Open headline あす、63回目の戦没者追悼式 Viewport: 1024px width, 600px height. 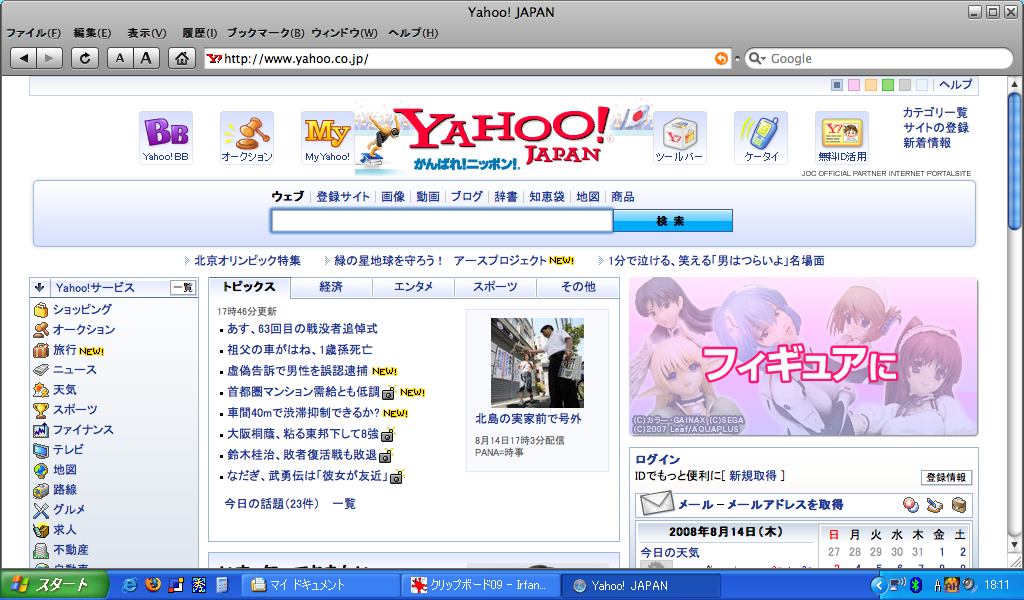click(x=302, y=329)
